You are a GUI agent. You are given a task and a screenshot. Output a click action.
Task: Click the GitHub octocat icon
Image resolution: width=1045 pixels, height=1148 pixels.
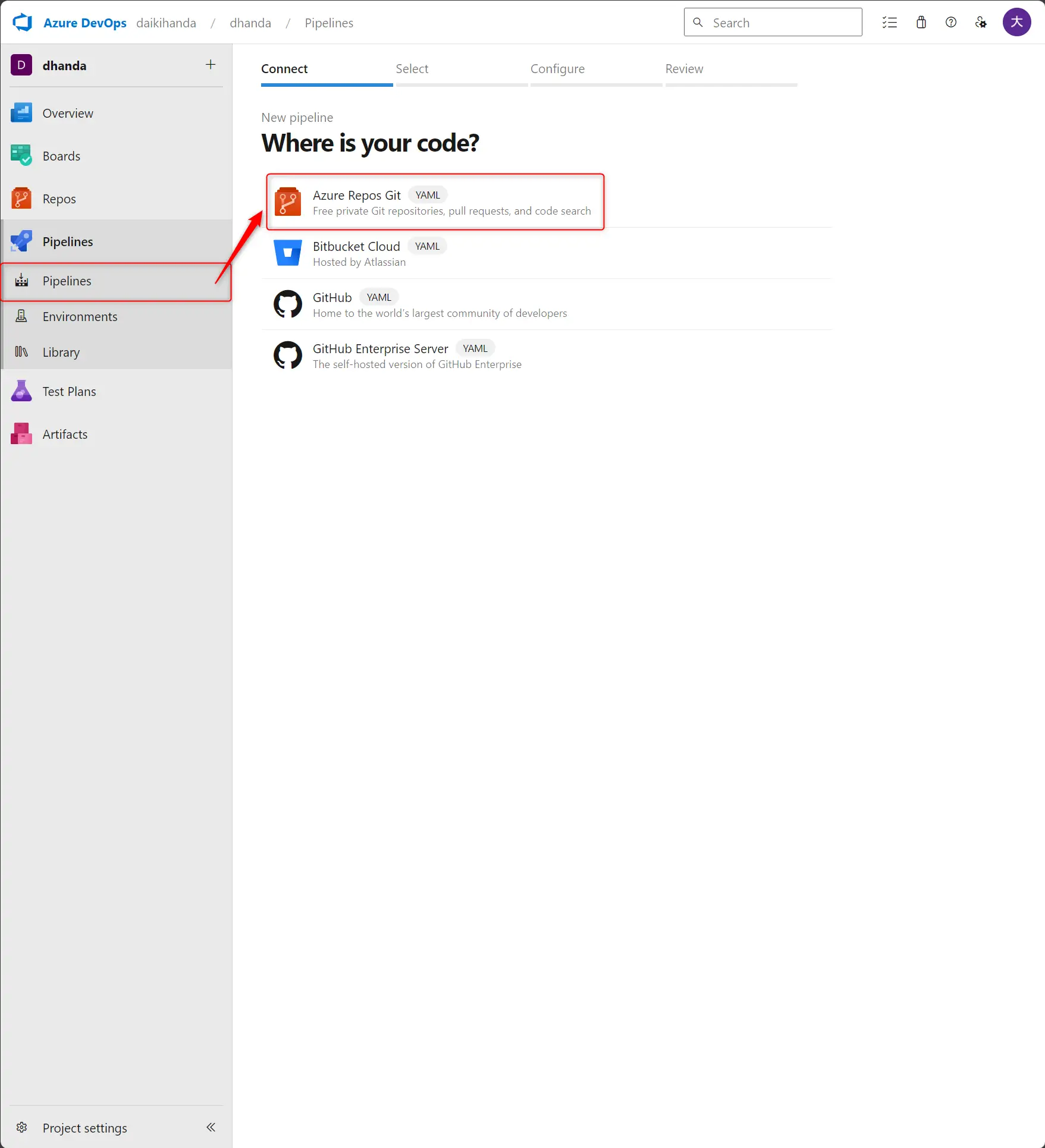[288, 304]
